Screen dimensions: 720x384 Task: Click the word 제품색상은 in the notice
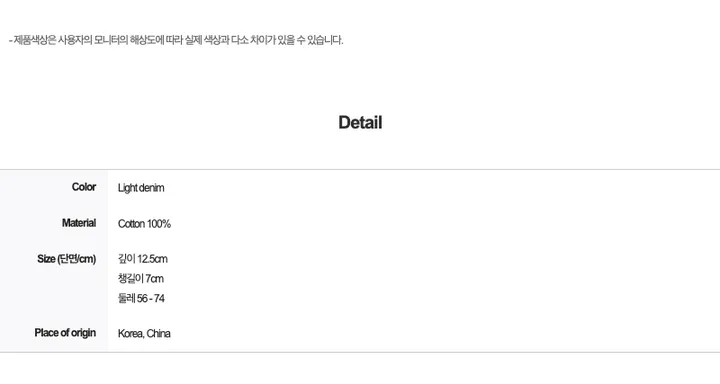tap(35, 40)
